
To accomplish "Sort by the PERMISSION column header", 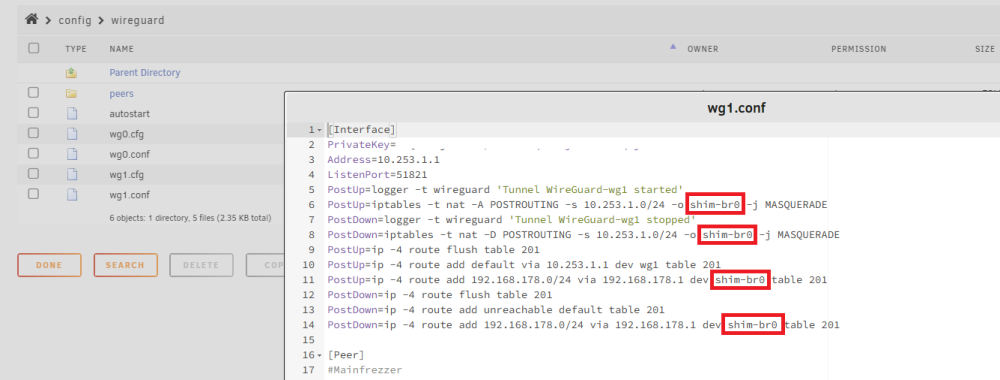I will [858, 48].
